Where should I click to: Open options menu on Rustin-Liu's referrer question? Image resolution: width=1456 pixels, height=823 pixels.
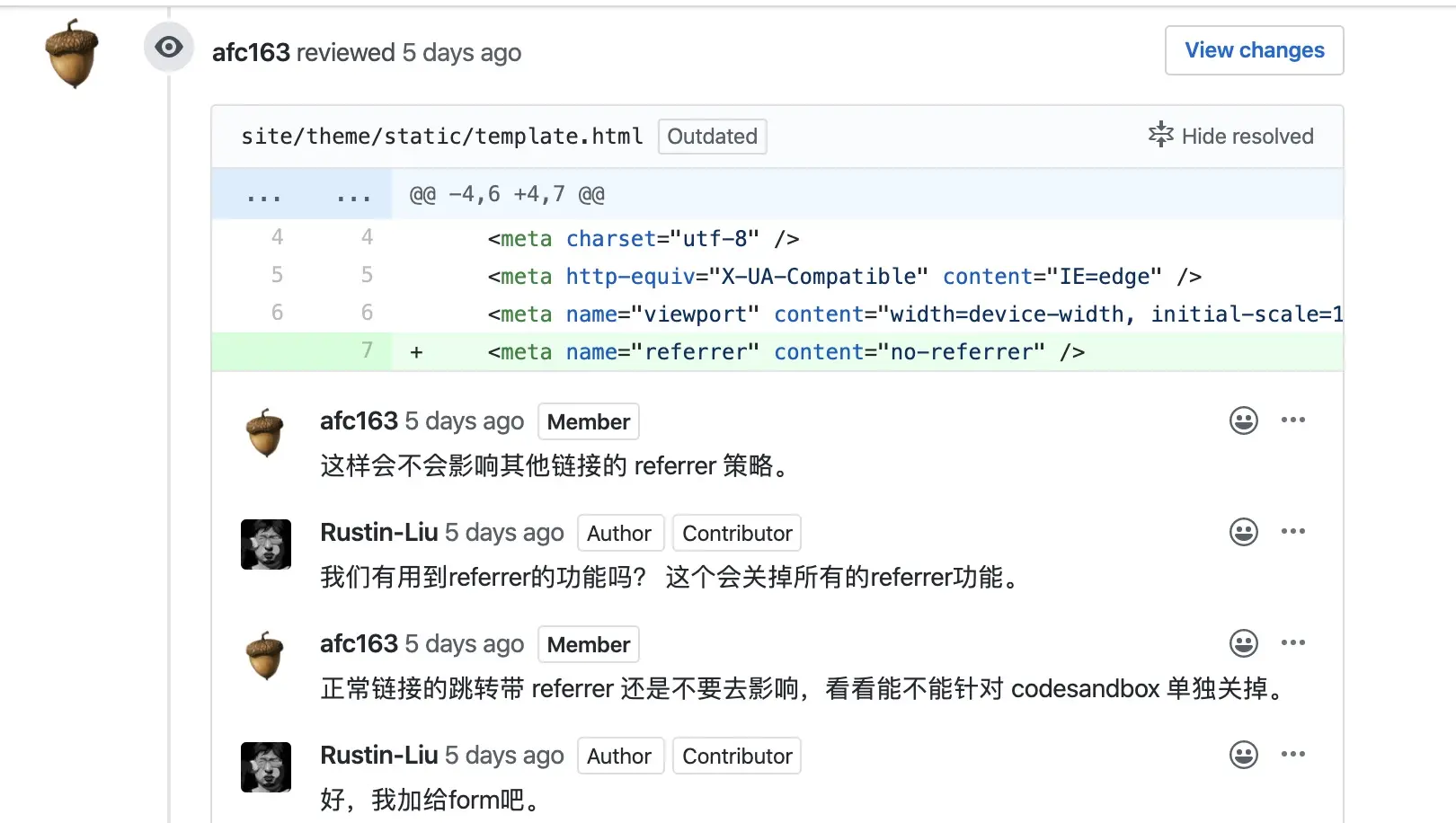click(x=1293, y=531)
